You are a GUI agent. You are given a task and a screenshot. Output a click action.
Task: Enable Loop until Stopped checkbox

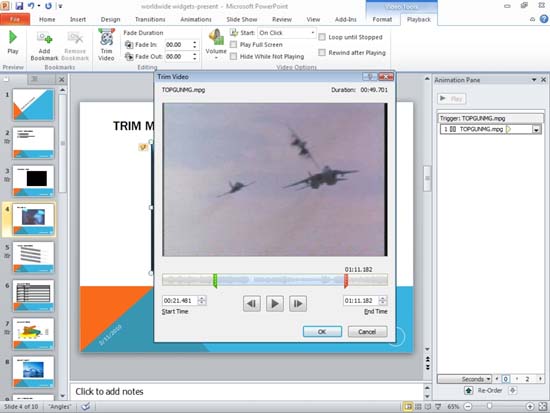322,37
